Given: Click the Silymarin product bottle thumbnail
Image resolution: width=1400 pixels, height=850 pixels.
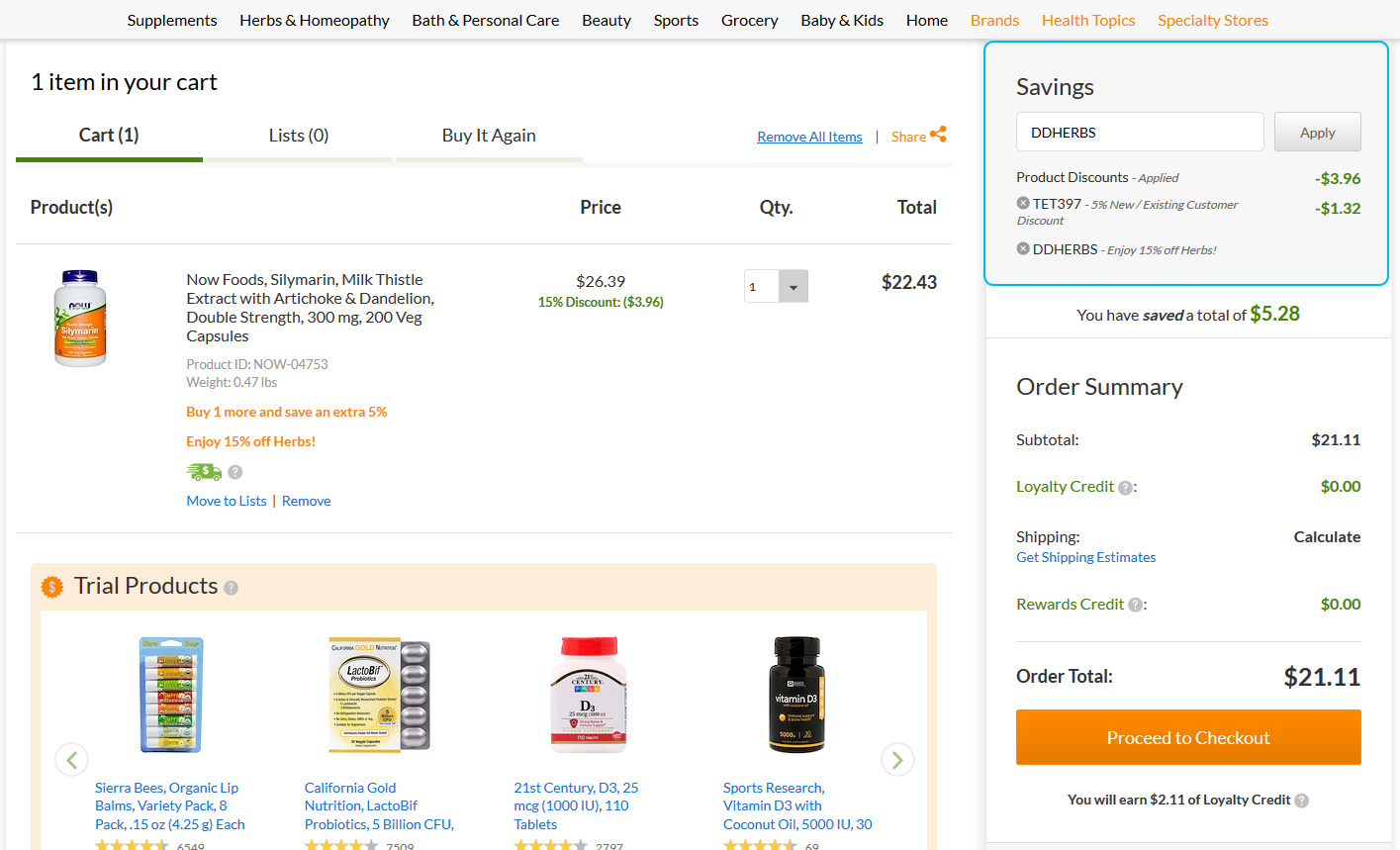Looking at the screenshot, I should [80, 318].
